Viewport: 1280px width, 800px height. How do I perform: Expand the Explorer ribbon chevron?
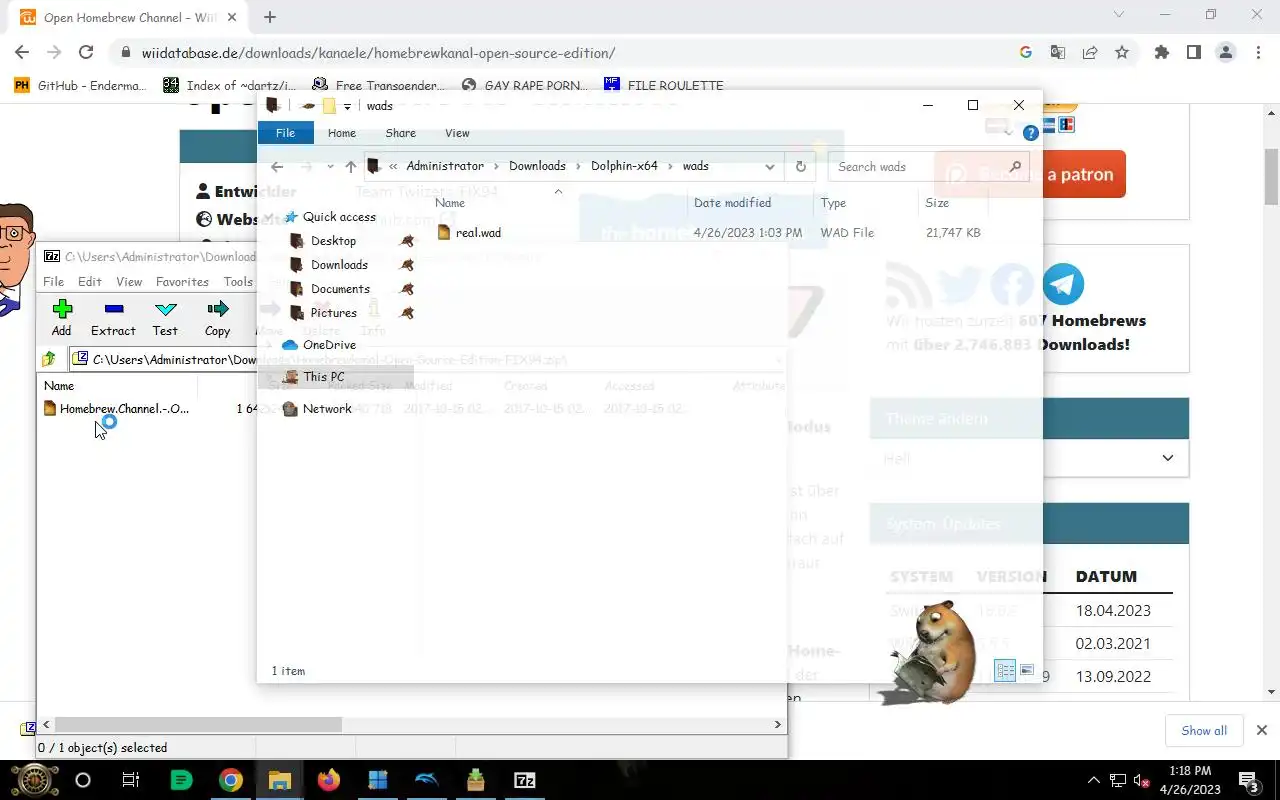click(1009, 133)
